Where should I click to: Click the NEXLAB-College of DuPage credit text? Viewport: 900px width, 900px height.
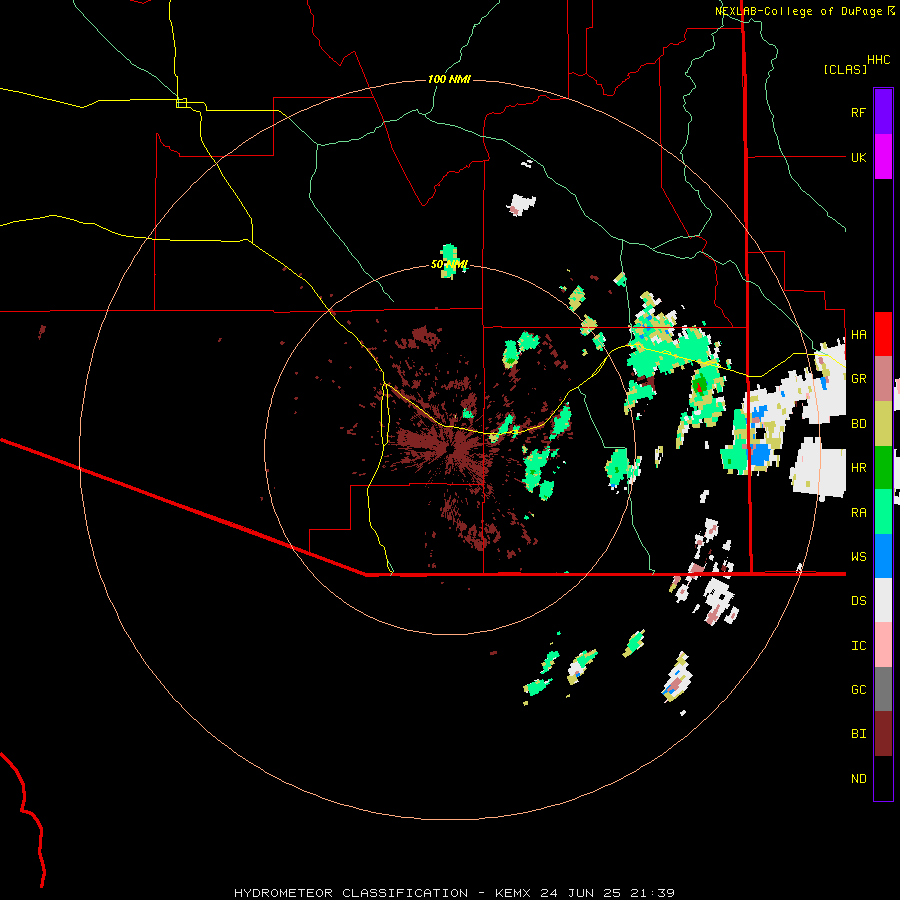[798, 11]
